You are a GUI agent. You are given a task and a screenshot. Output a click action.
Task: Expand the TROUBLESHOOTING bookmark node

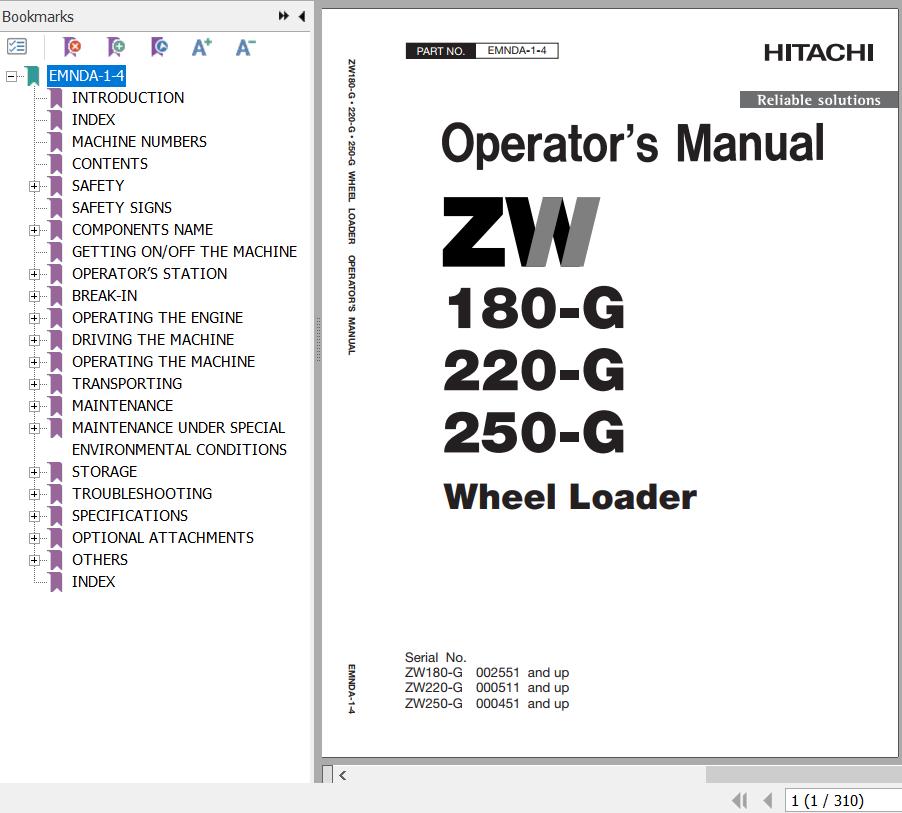34,494
